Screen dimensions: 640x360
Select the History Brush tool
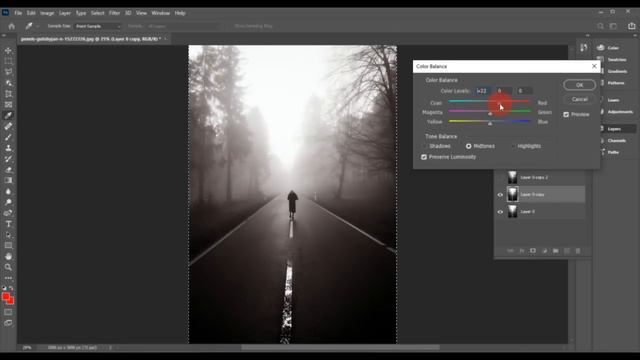click(x=8, y=159)
